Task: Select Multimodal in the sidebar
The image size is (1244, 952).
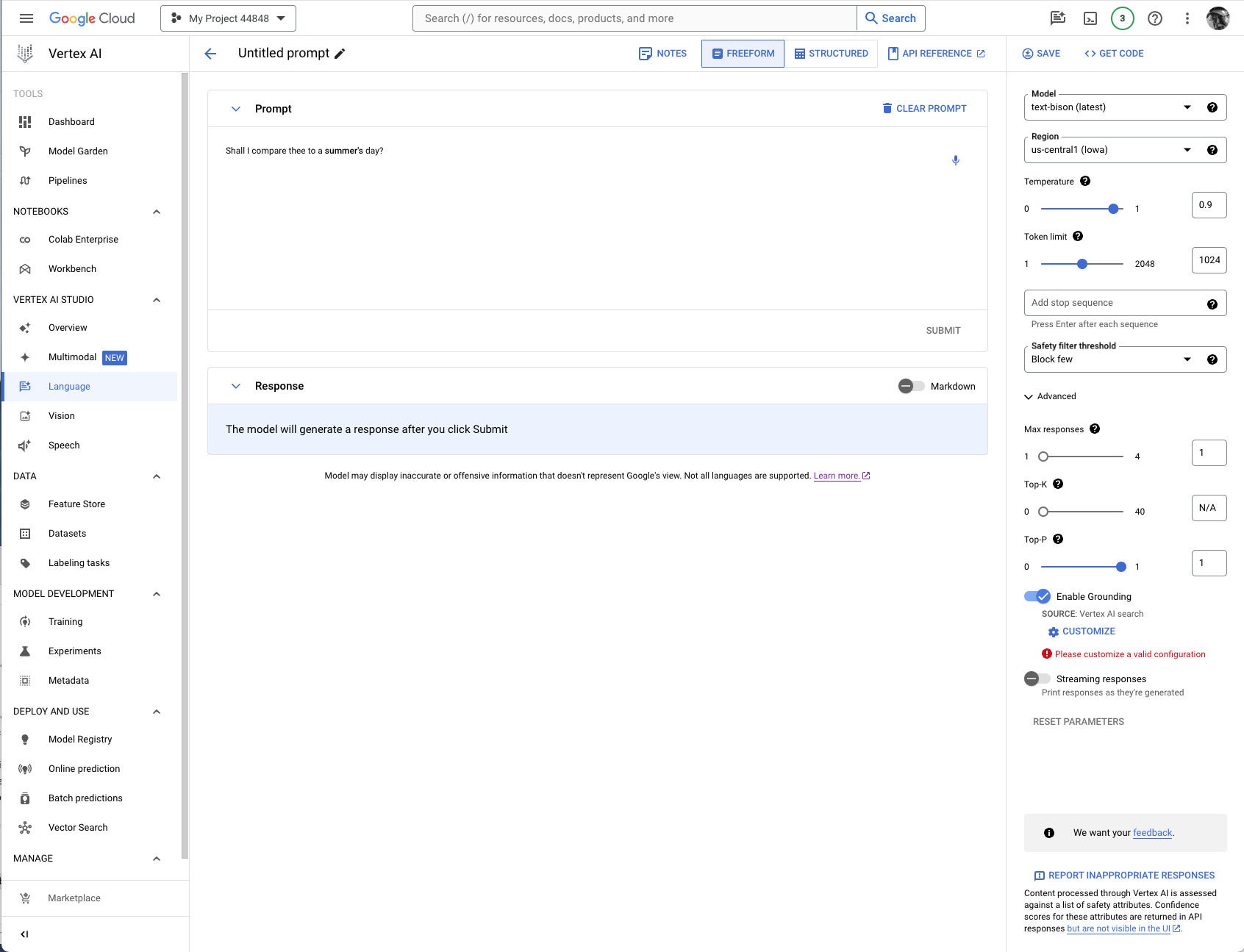Action: pos(89,357)
